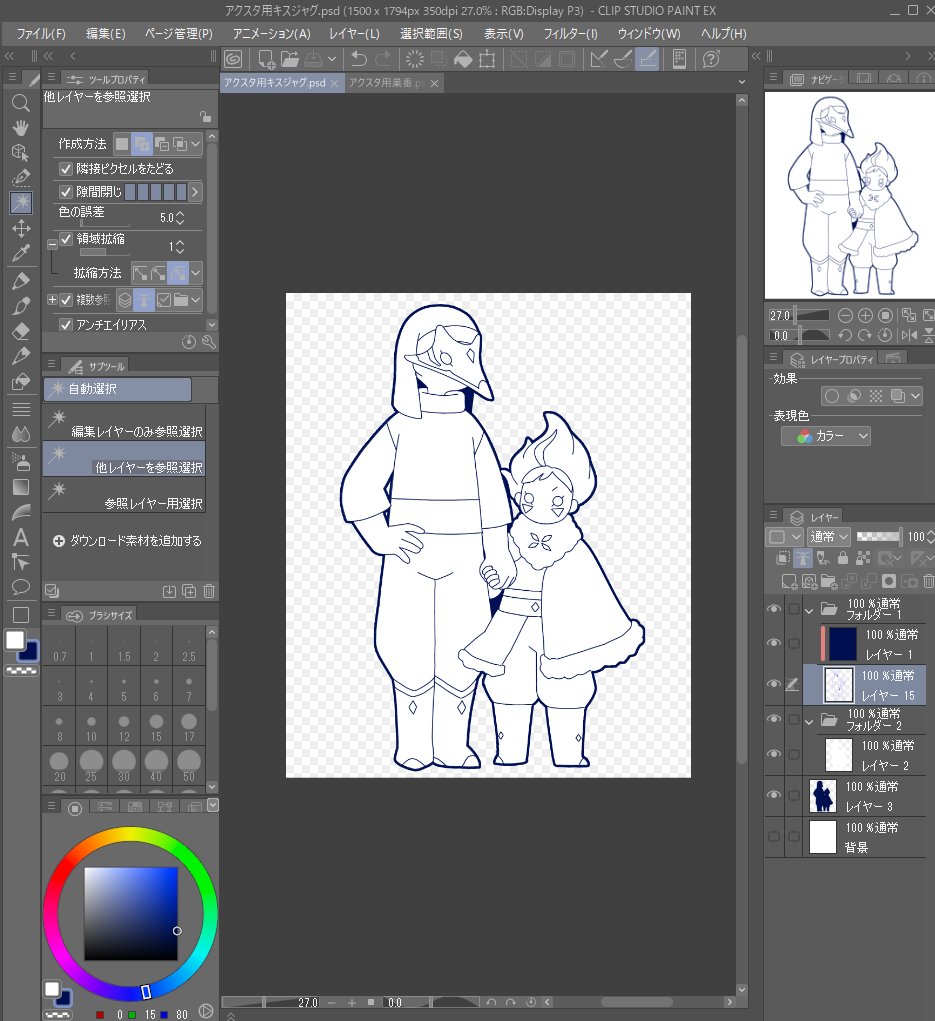
Task: Select the Balloon tool
Action: click(21, 587)
